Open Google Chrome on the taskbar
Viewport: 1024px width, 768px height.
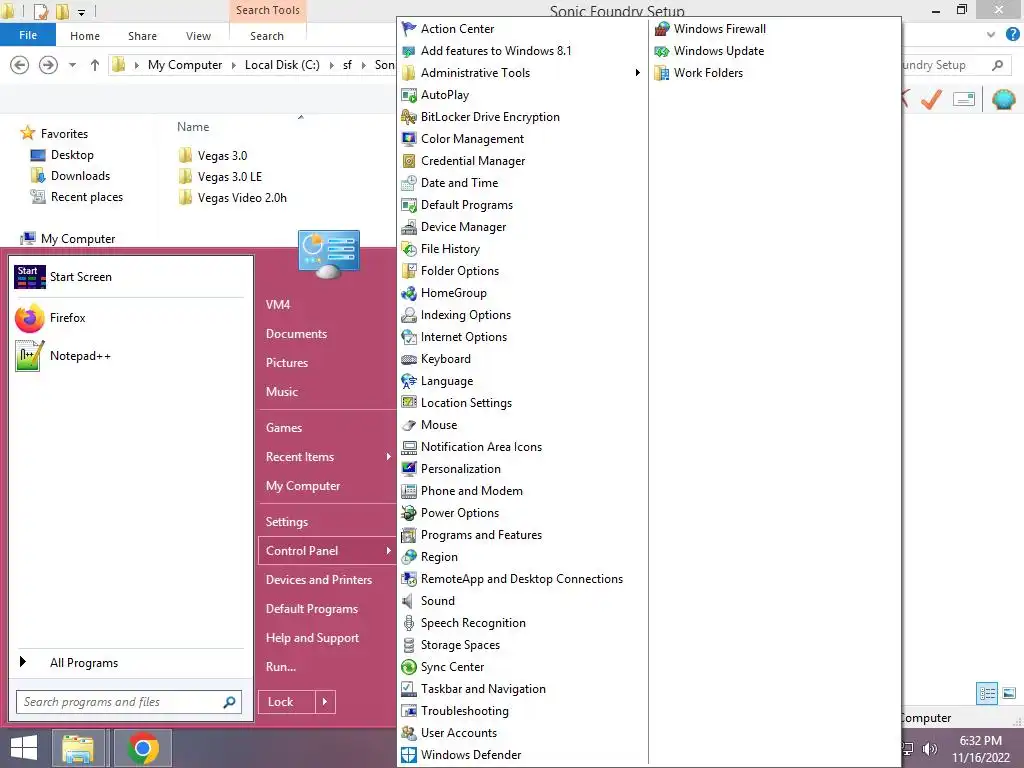click(143, 748)
